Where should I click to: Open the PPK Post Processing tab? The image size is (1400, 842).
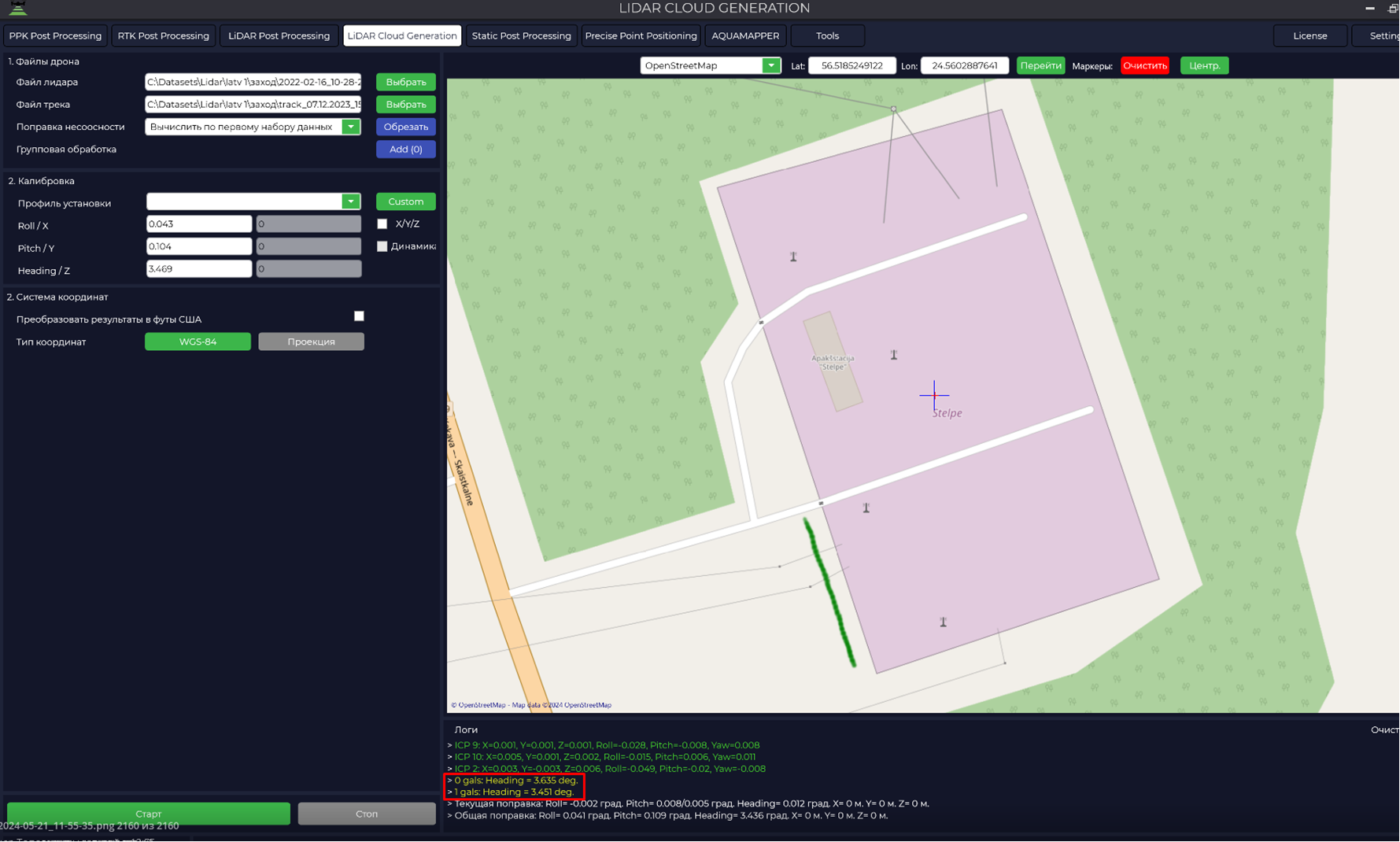[x=55, y=35]
